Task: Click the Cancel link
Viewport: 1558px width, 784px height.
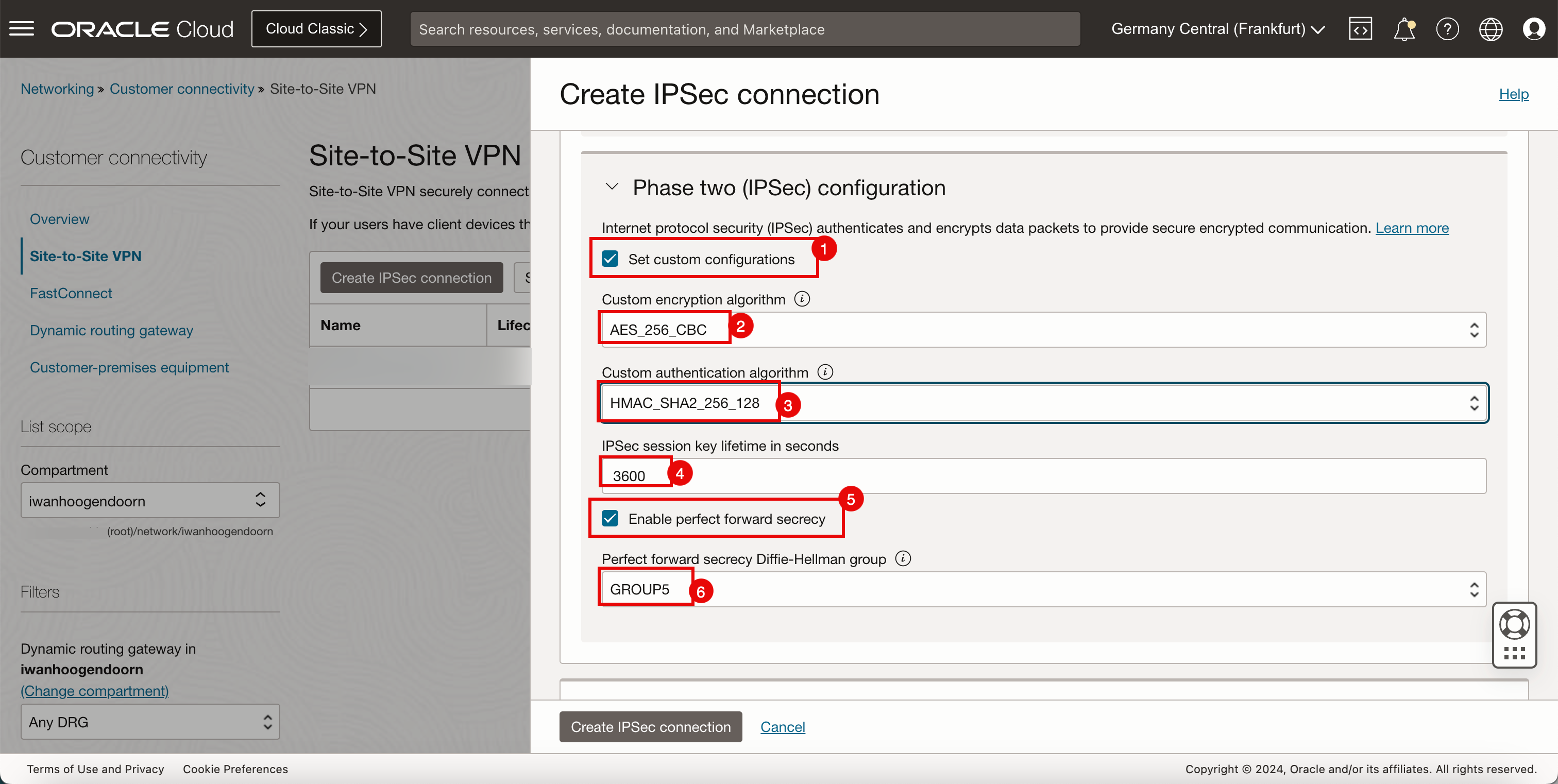Action: click(782, 727)
